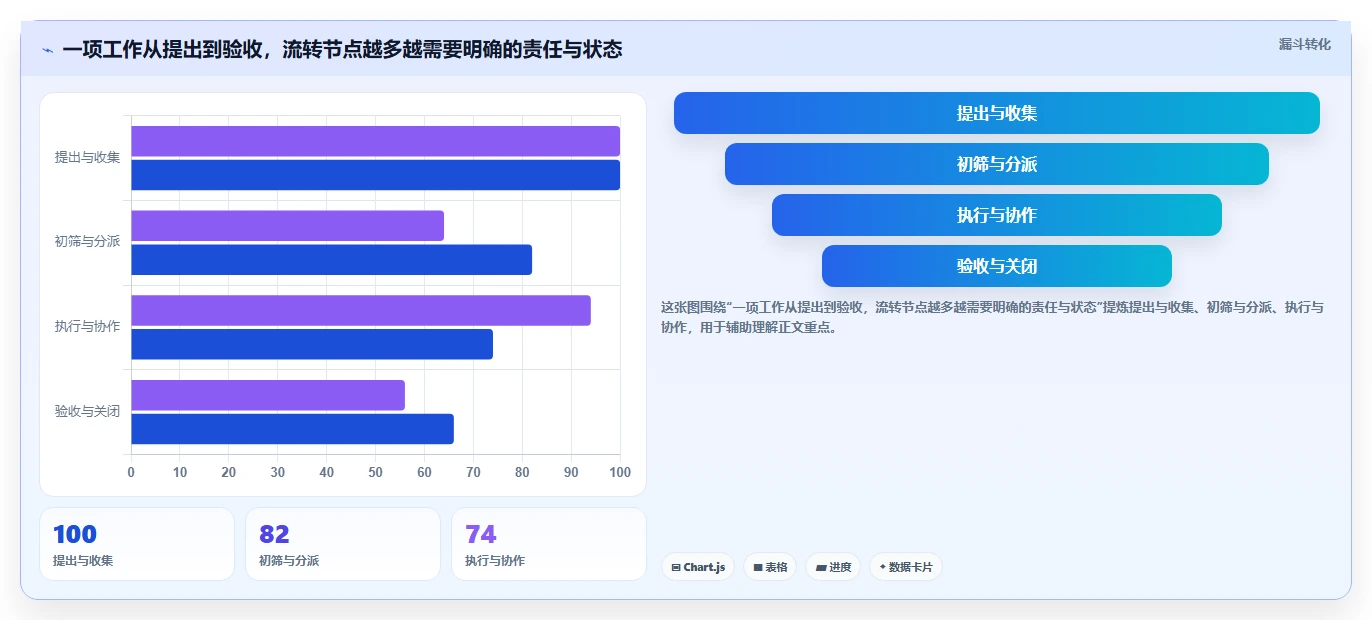Click the blue bar for 验收与关闭
Screen dimensions: 1372x620
[x=292, y=429]
